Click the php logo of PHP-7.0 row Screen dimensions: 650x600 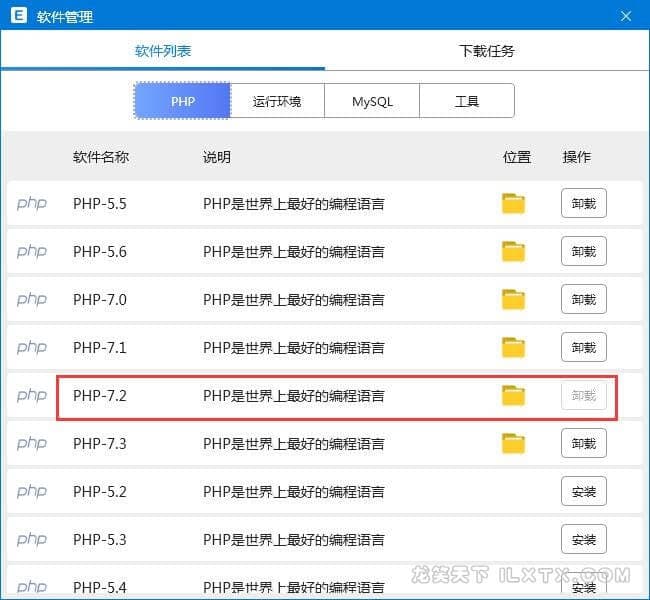[32, 300]
